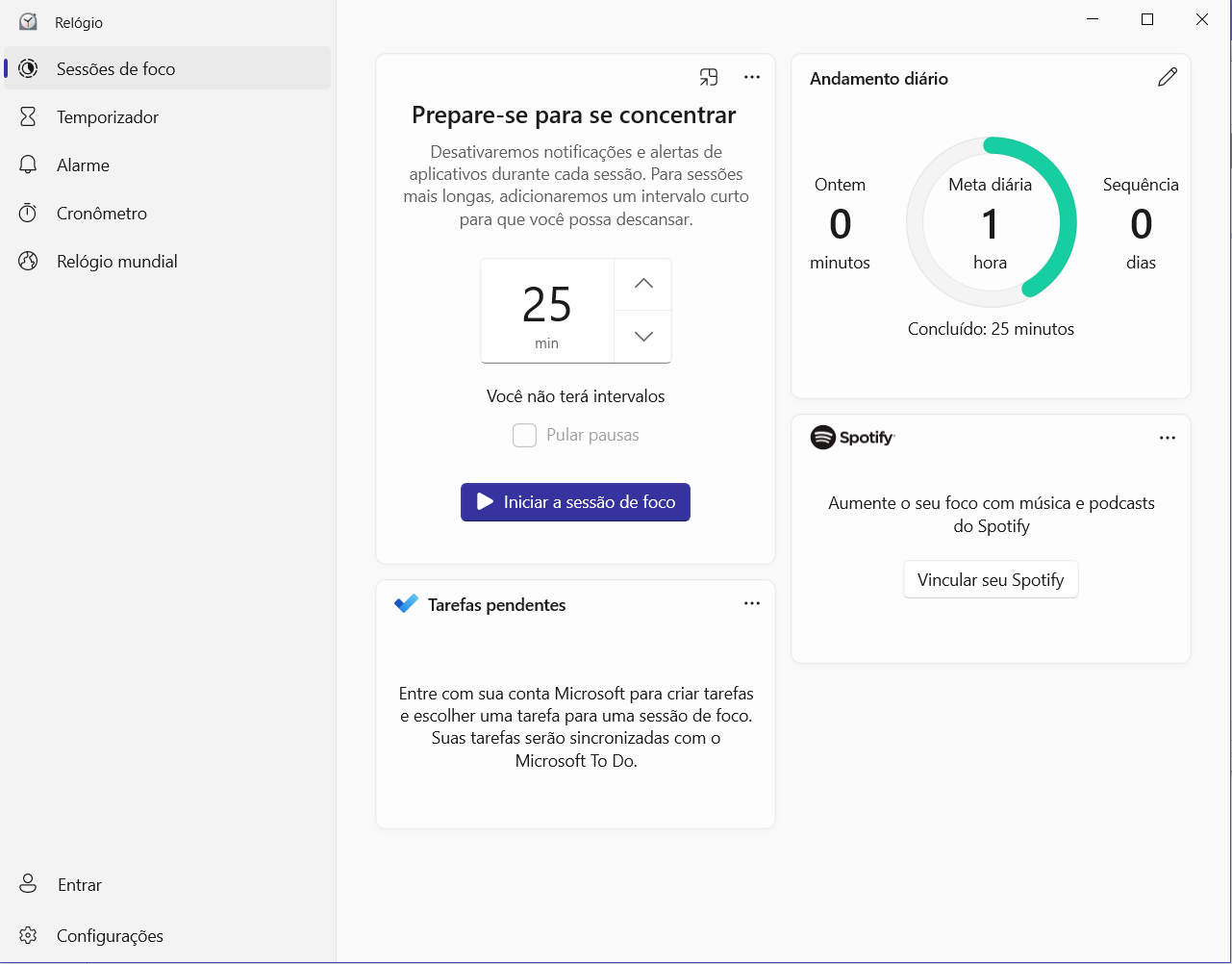Click the Ontem 0 minutos stat
This screenshot has height=964, width=1232.
840,223
